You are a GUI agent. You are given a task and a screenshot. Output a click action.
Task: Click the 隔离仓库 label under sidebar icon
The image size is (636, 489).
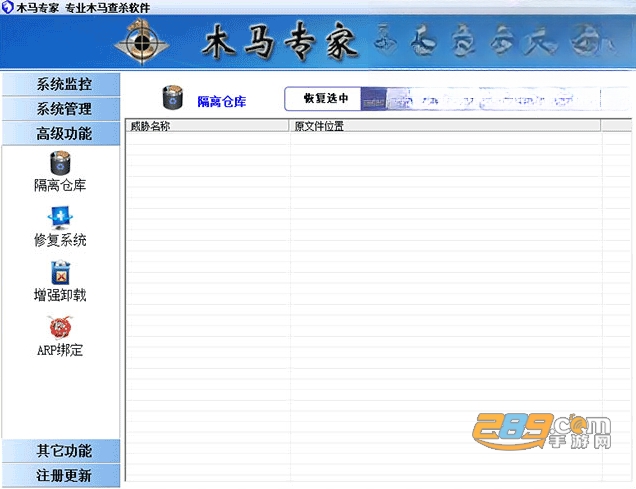[60, 186]
